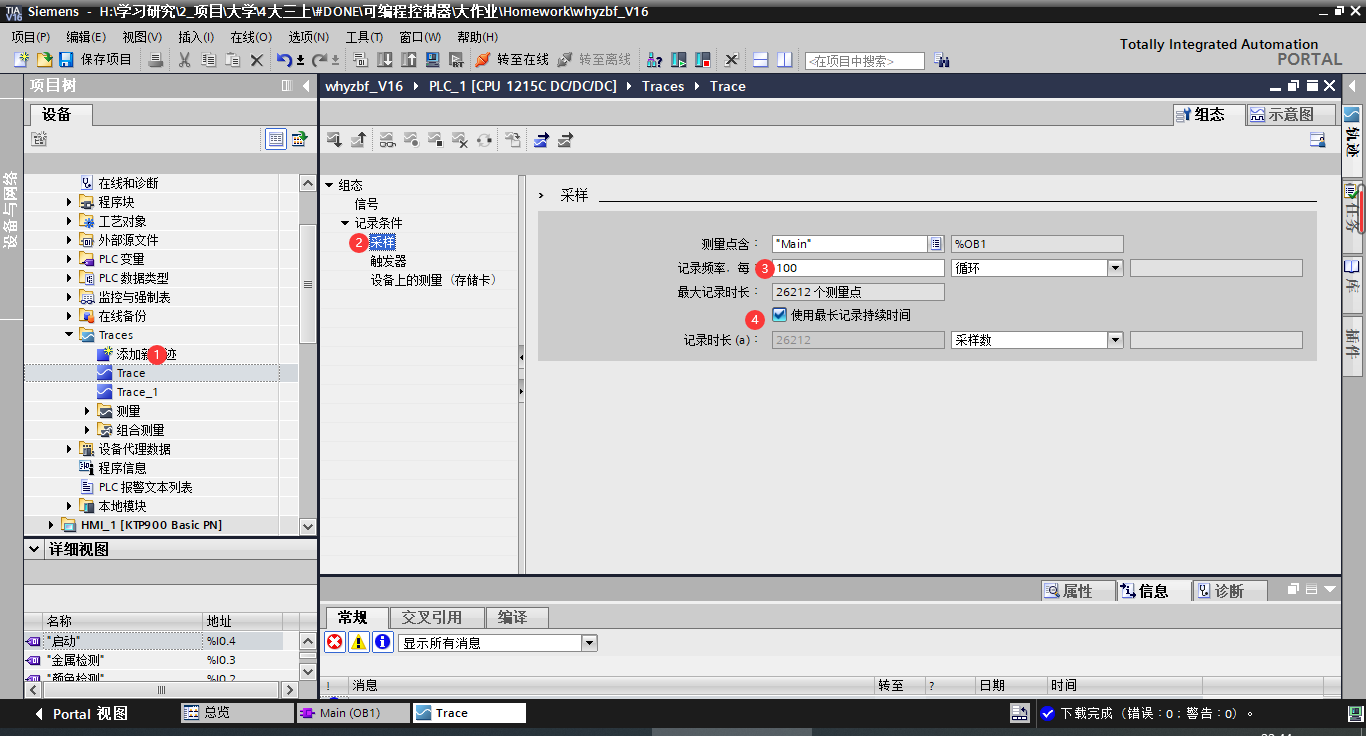Click the Copy icon in toolbar
The image size is (1366, 736).
[x=208, y=60]
